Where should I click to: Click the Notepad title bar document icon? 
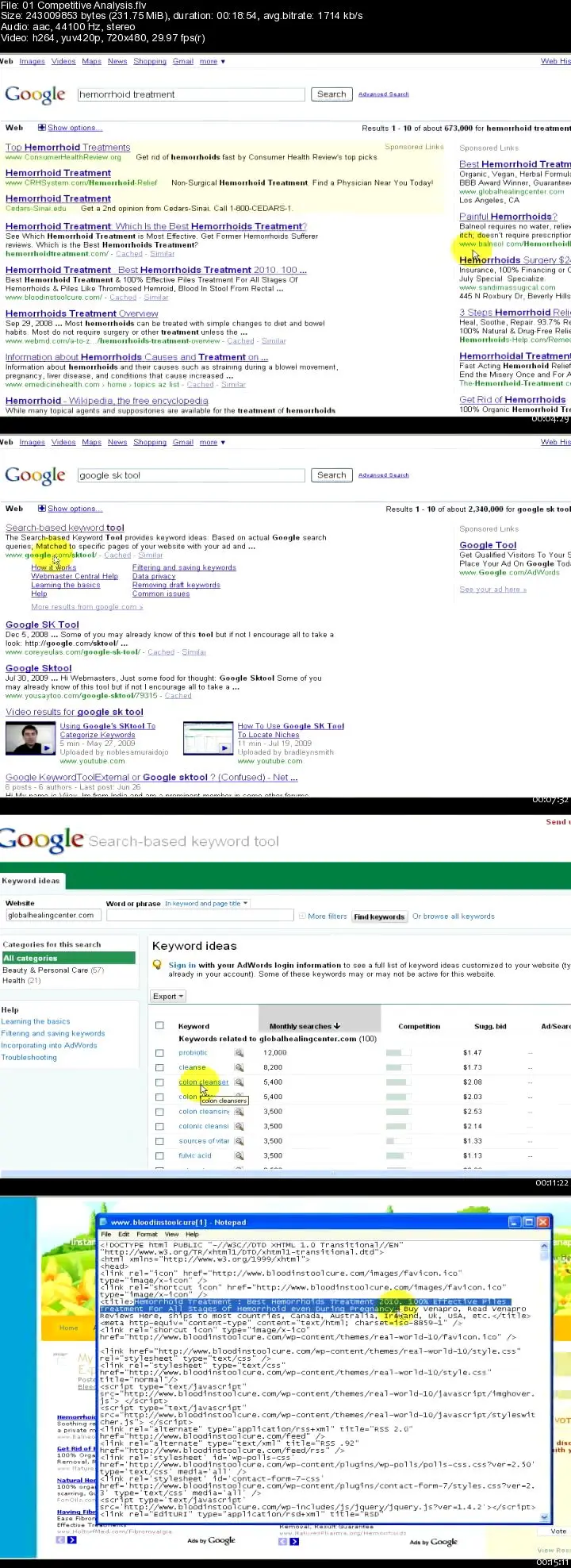103,1222
